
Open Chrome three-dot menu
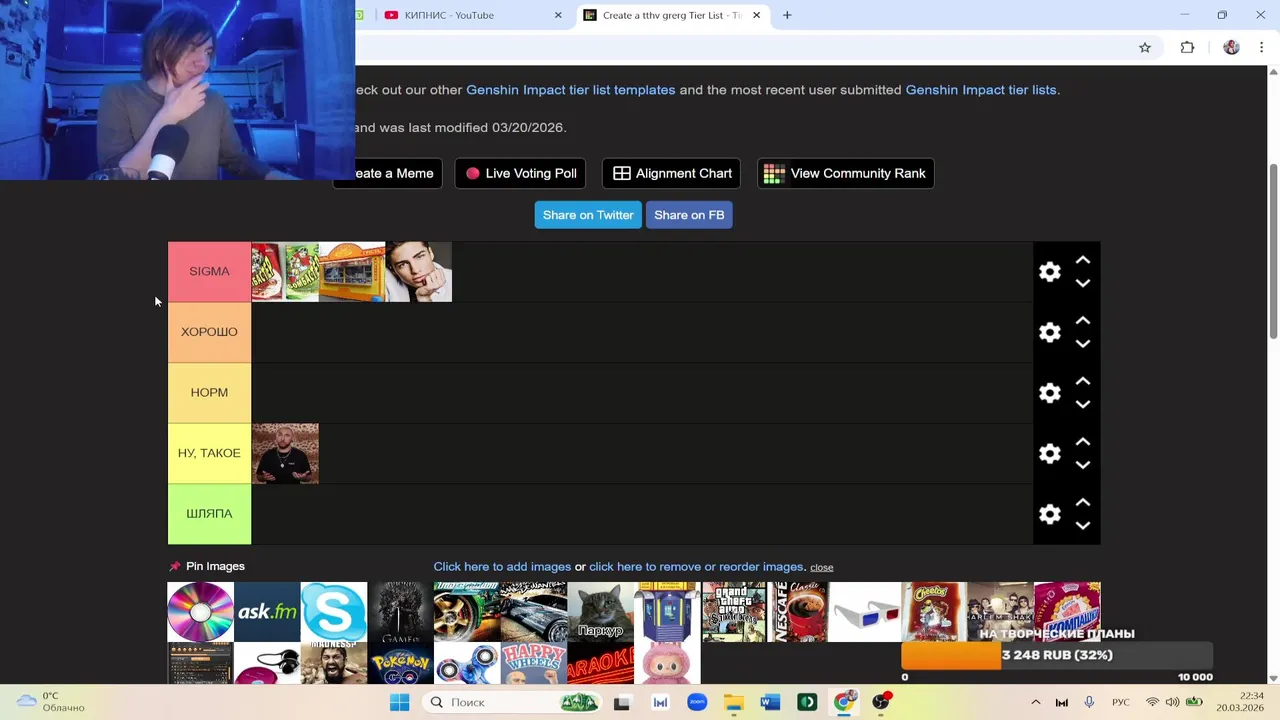(1261, 47)
